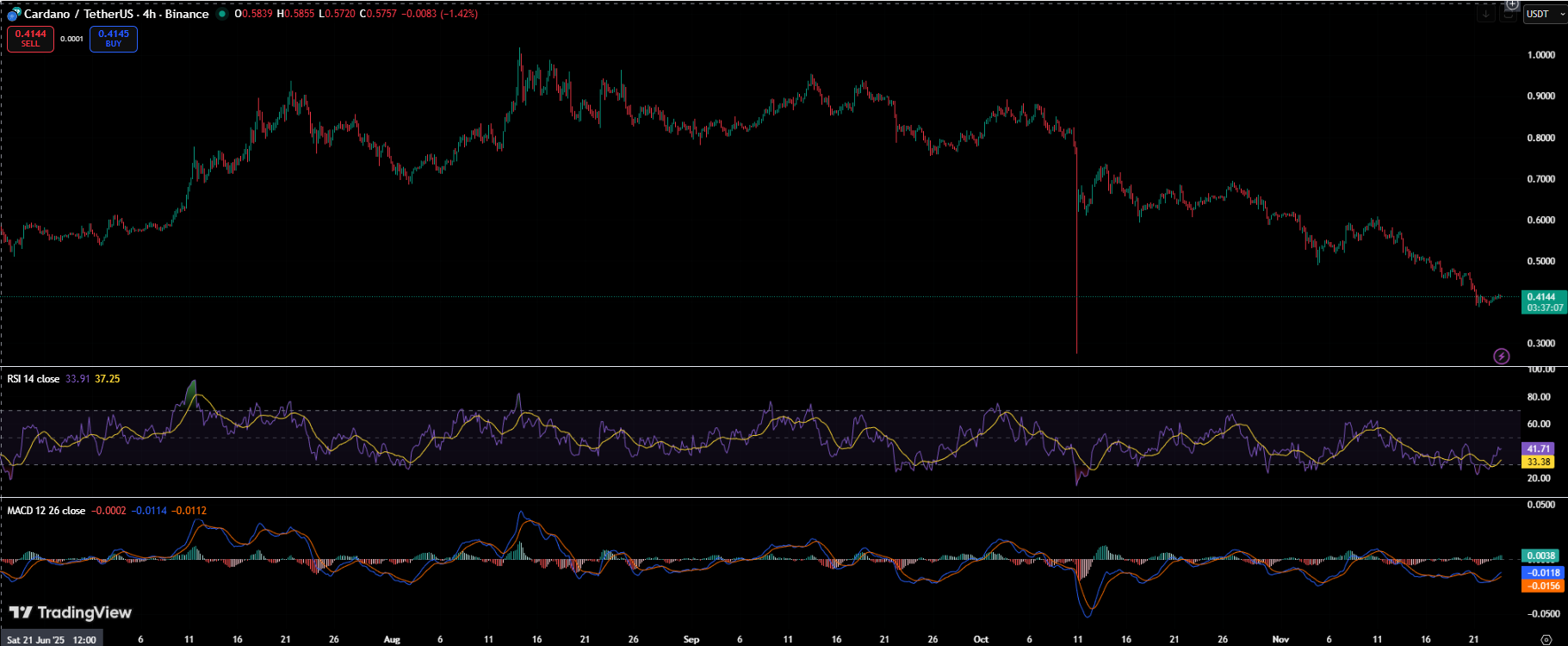
Task: Click the Cardano symbol logo icon
Action: 14,14
